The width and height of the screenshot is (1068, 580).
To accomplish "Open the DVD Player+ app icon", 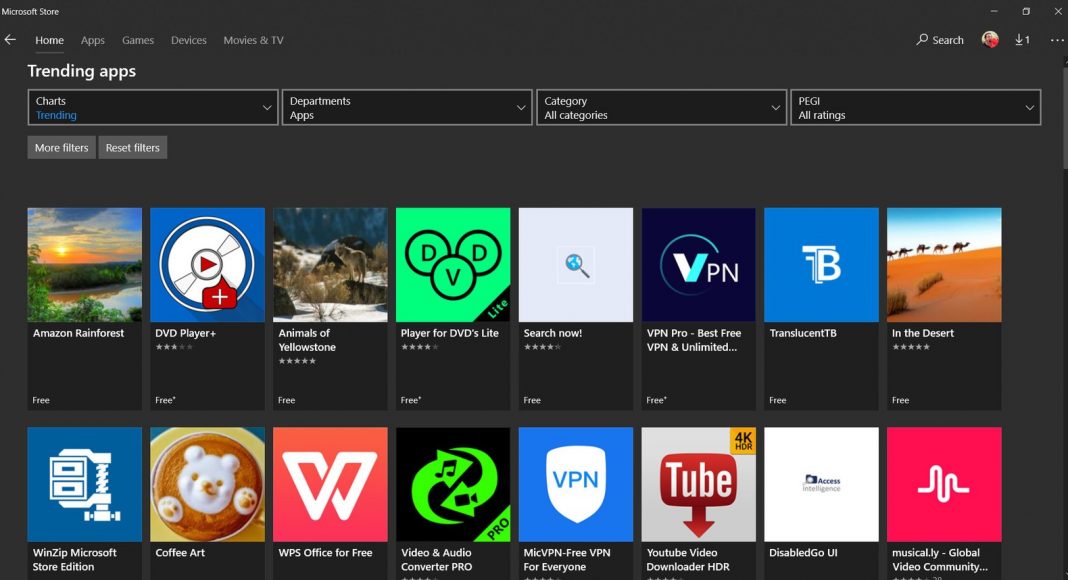I will pos(207,265).
